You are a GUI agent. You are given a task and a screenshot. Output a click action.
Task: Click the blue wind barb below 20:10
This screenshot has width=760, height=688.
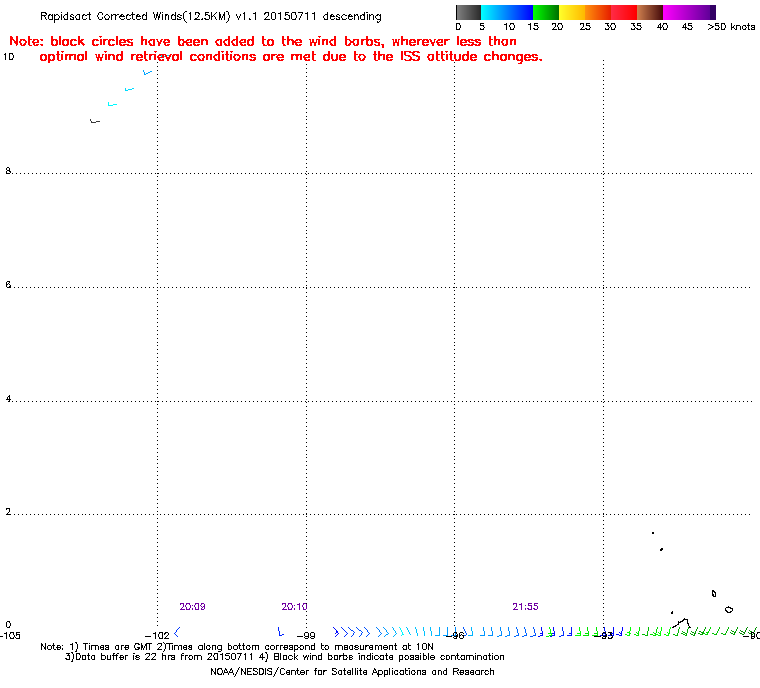pyautogui.click(x=280, y=632)
